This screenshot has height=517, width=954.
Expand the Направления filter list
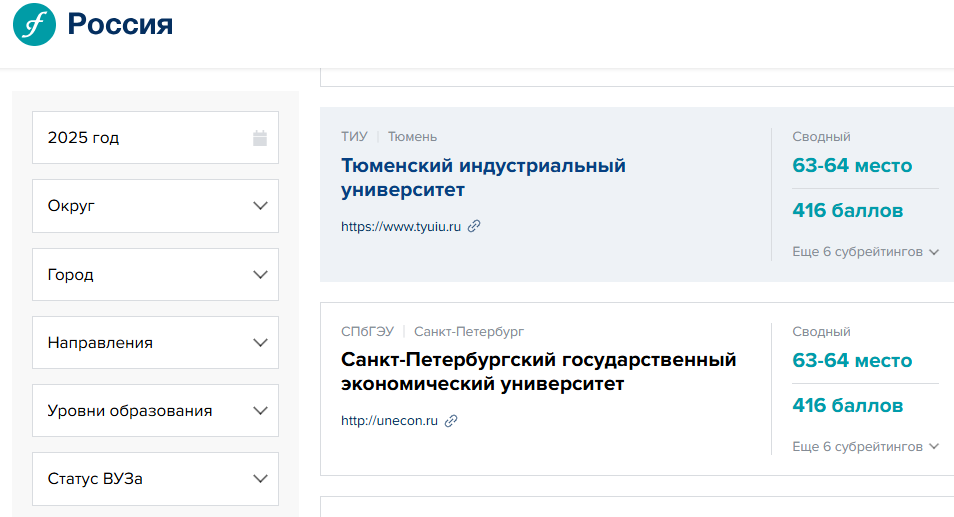click(x=155, y=342)
